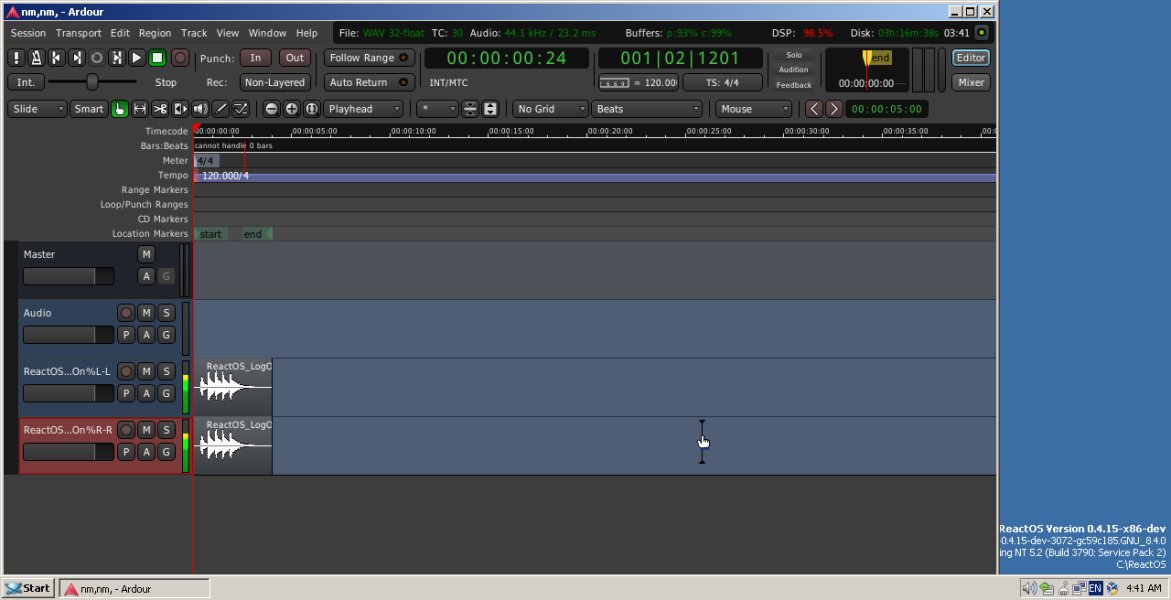
Task: Open the No Grid dropdown
Action: pyautogui.click(x=550, y=109)
